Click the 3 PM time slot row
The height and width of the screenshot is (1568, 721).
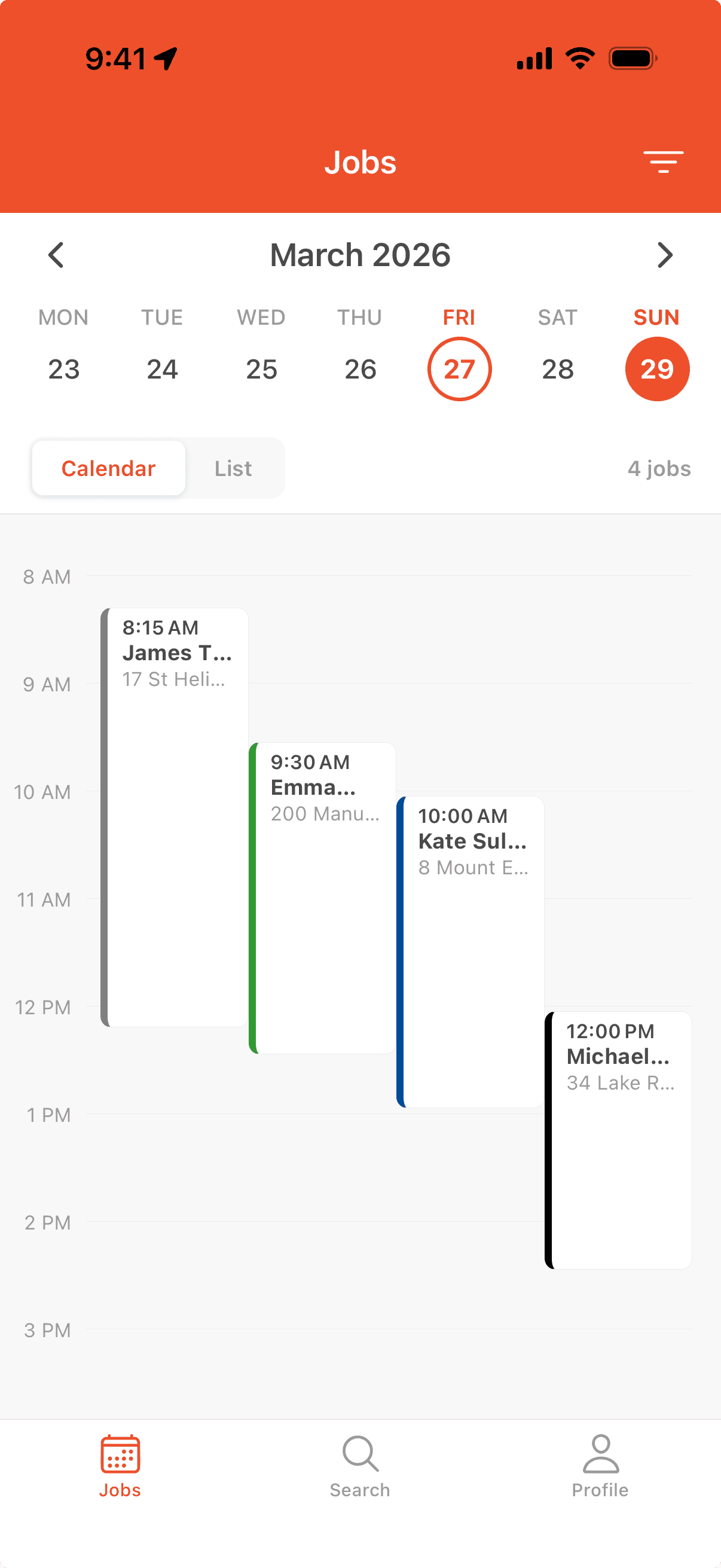coord(389,1356)
